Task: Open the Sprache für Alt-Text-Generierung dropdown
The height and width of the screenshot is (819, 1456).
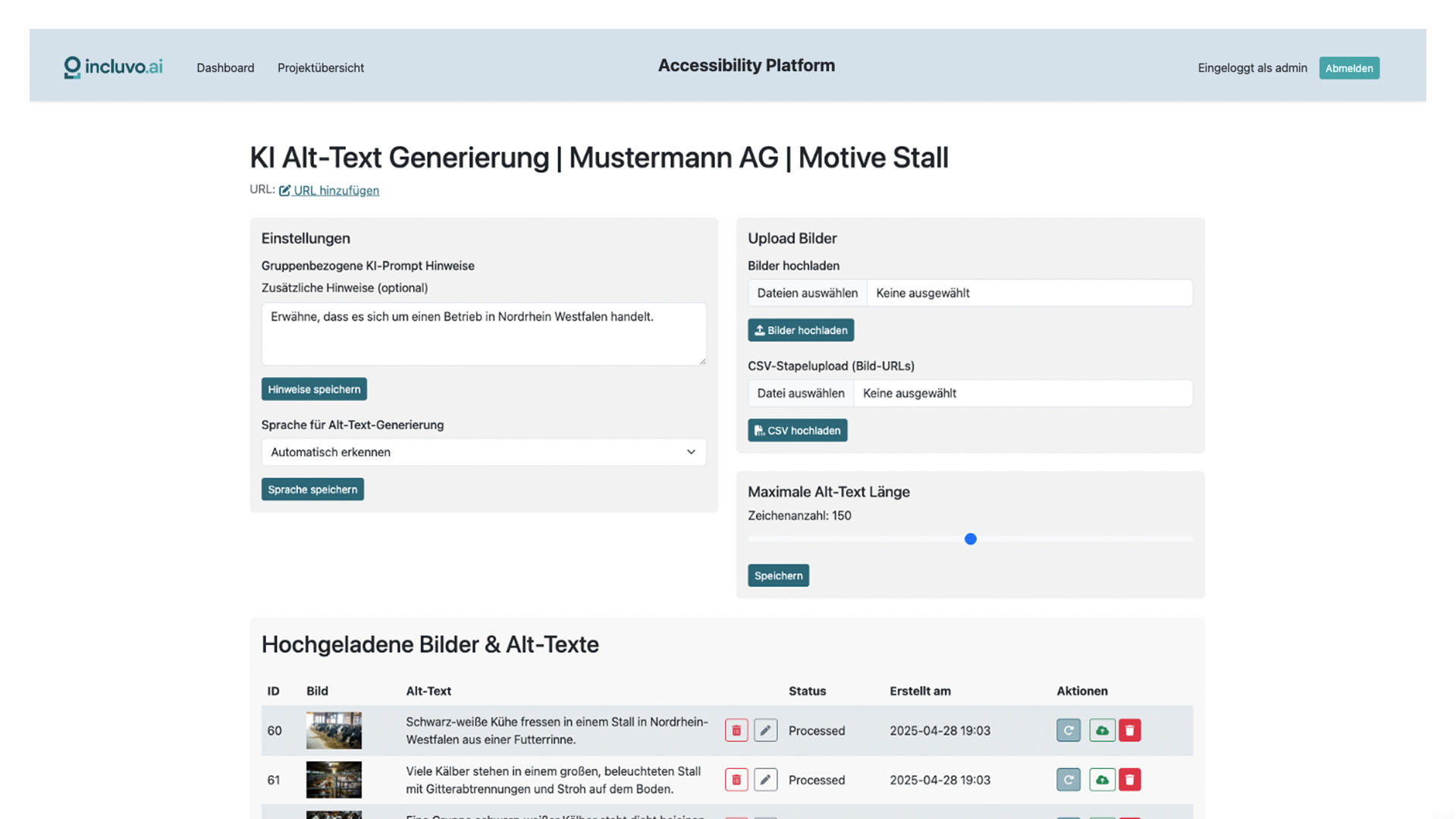Action: (x=483, y=452)
